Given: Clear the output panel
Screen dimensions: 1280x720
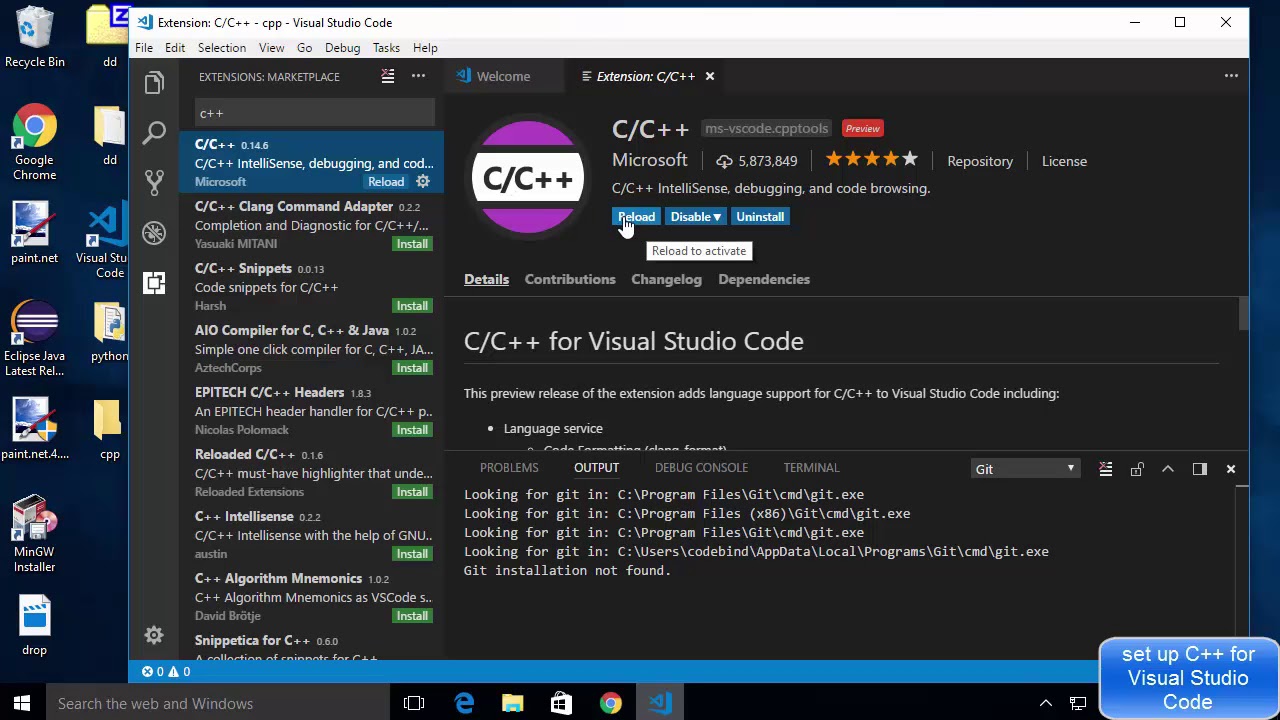Looking at the screenshot, I should pyautogui.click(x=1105, y=469).
